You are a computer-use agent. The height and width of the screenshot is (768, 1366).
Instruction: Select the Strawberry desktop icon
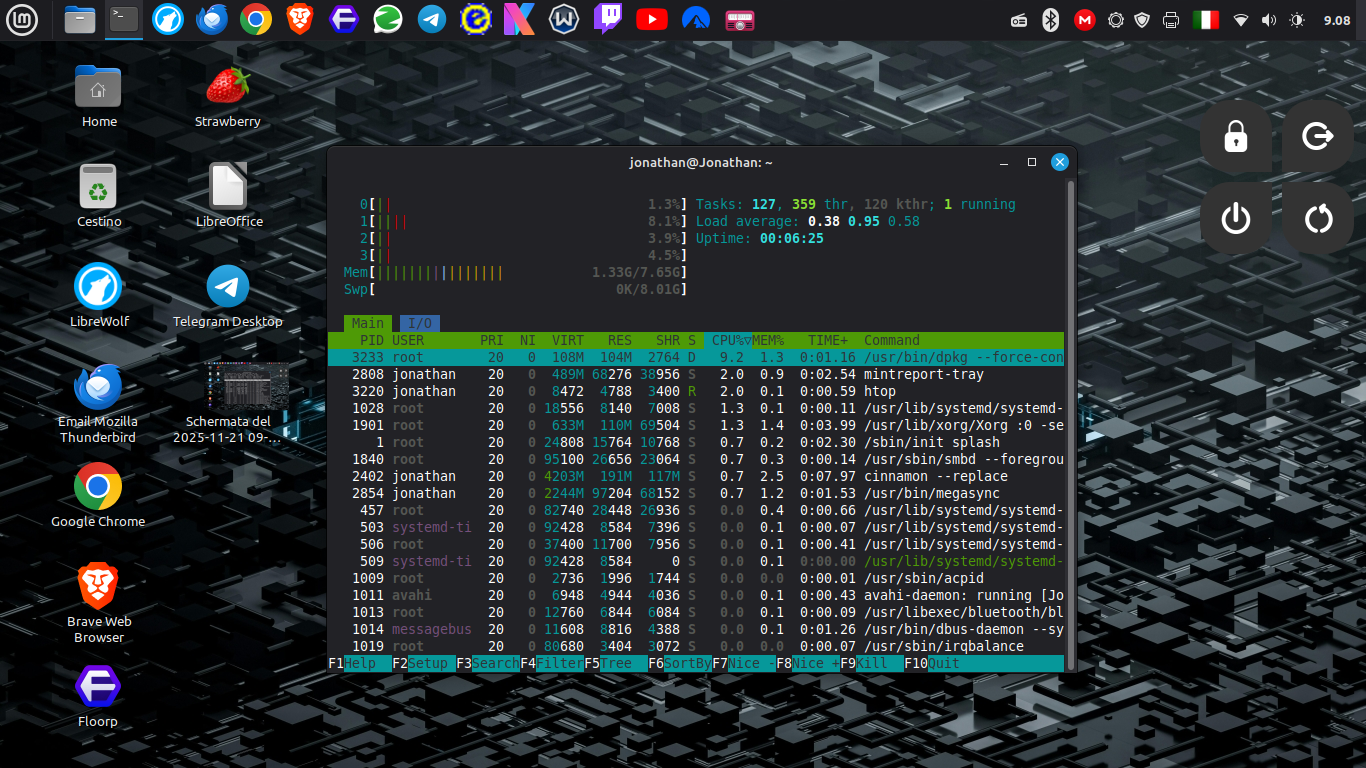(228, 87)
